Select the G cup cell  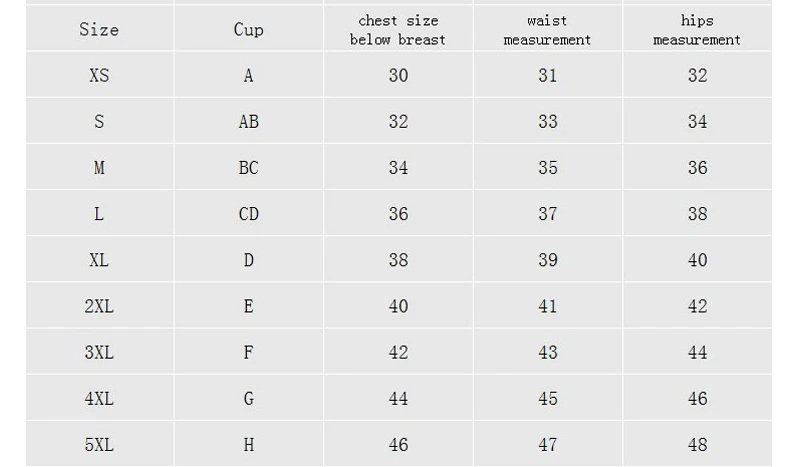click(x=248, y=399)
